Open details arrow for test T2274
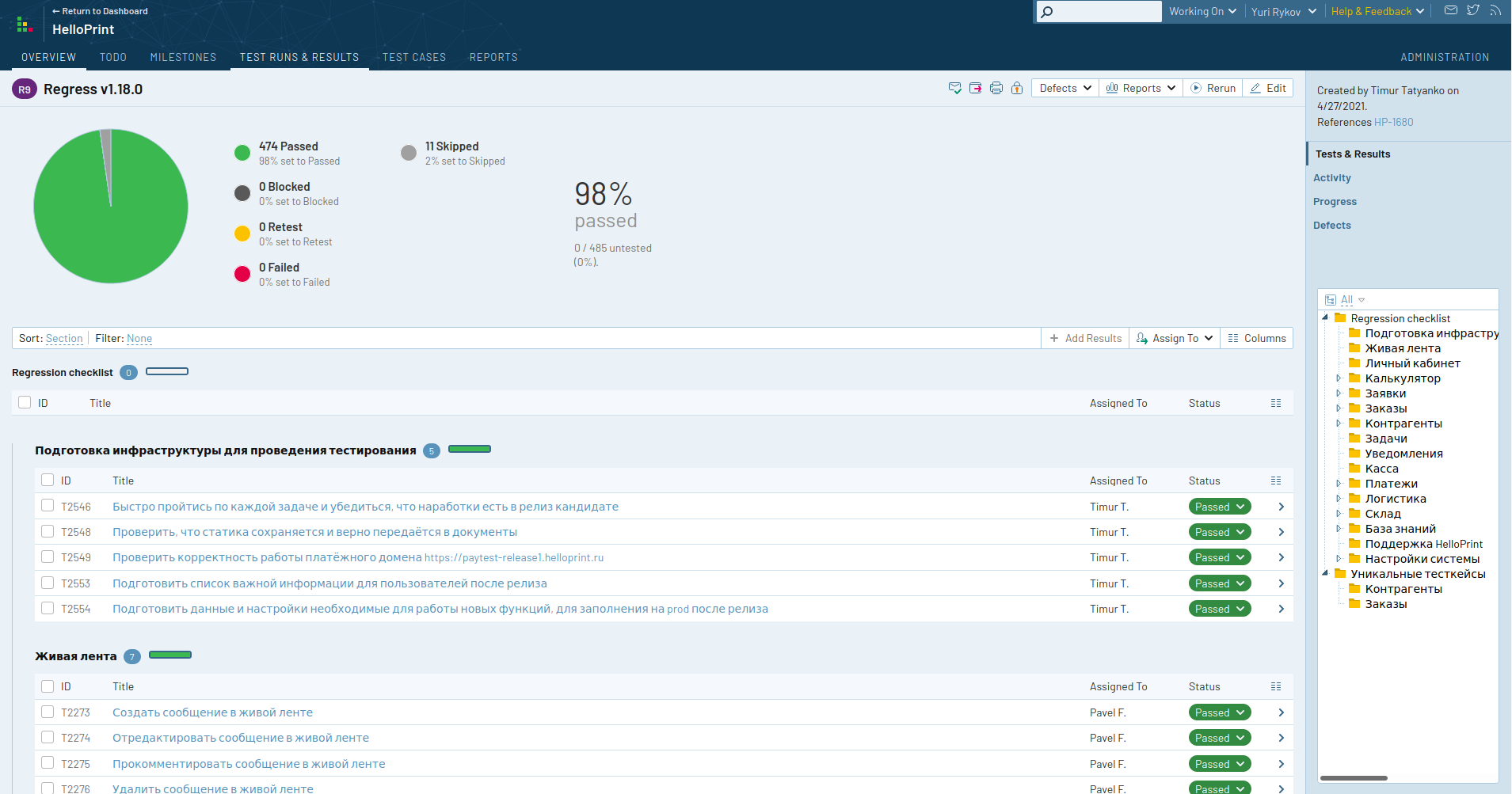1512x794 pixels. click(x=1281, y=738)
